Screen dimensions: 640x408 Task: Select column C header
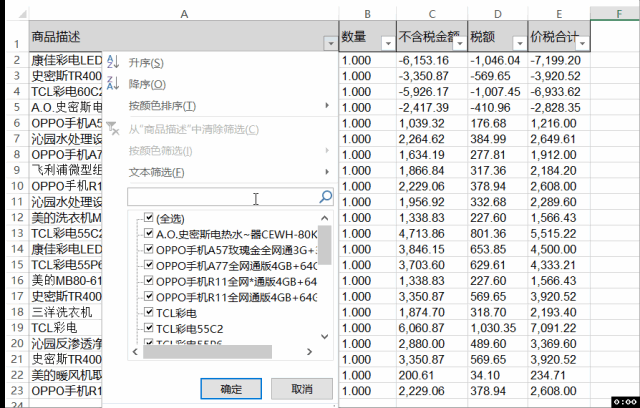[x=432, y=14]
